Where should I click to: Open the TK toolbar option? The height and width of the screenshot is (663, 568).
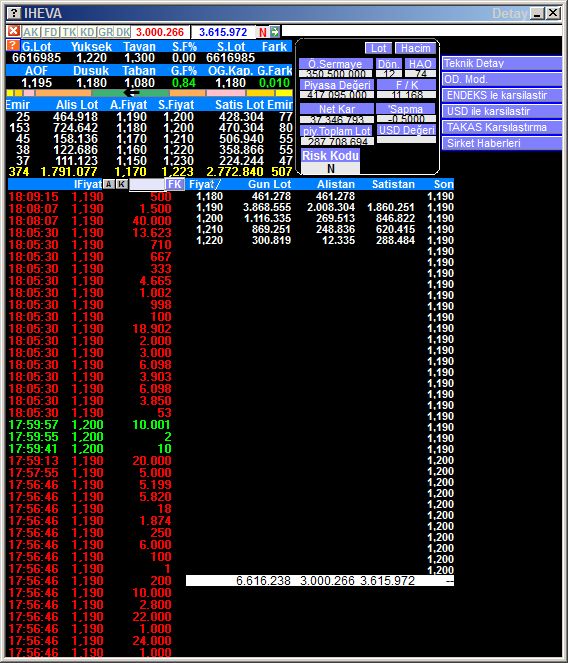[69, 32]
